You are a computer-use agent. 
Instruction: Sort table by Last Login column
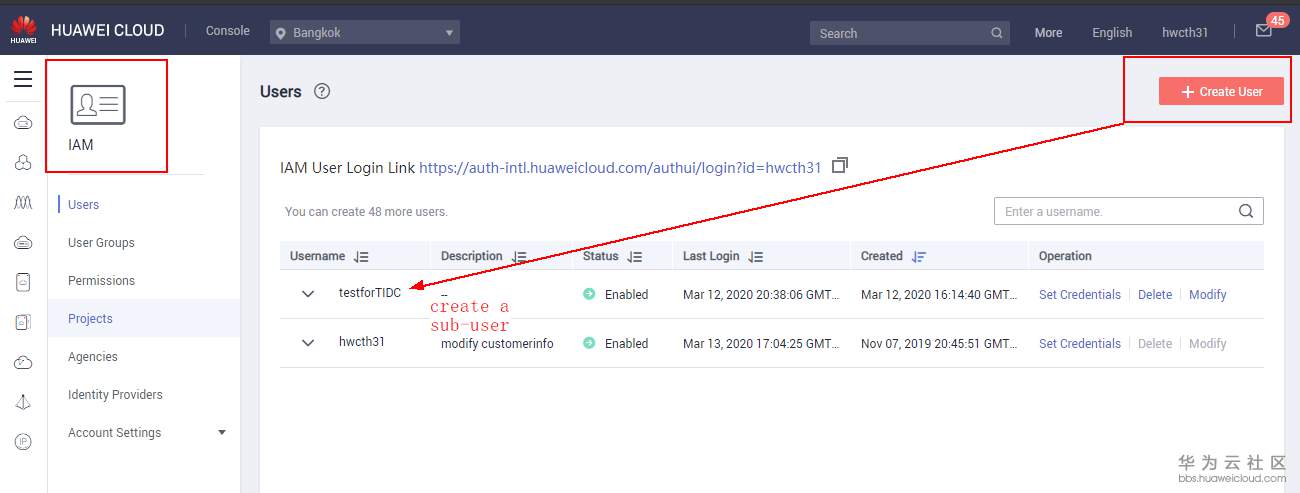coord(756,257)
